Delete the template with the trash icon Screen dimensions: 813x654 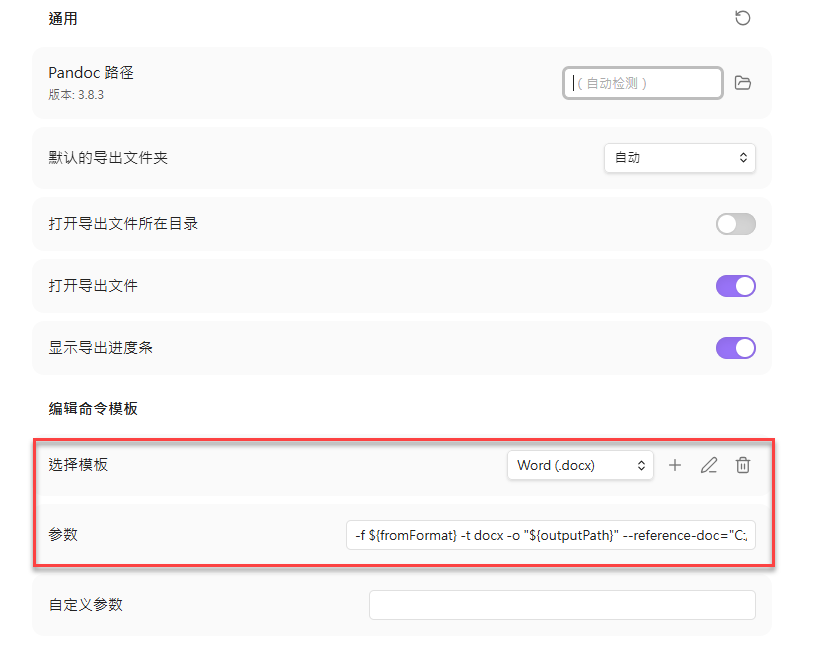(743, 465)
